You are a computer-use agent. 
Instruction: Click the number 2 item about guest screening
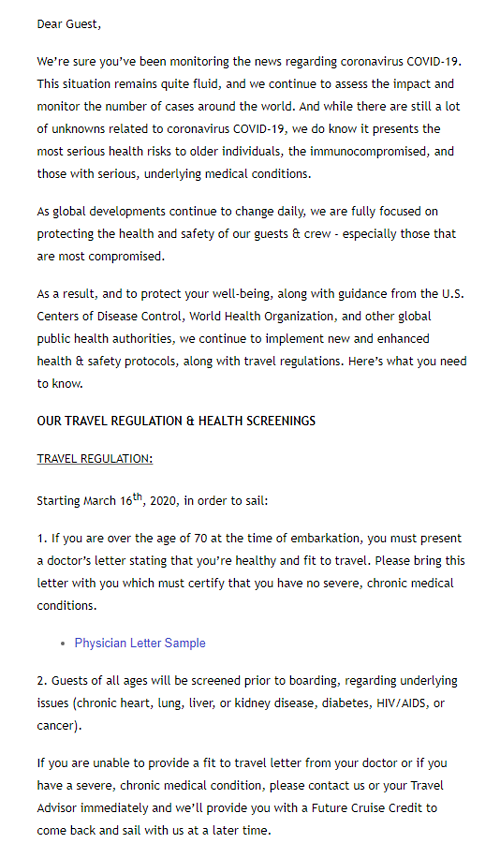tap(247, 703)
